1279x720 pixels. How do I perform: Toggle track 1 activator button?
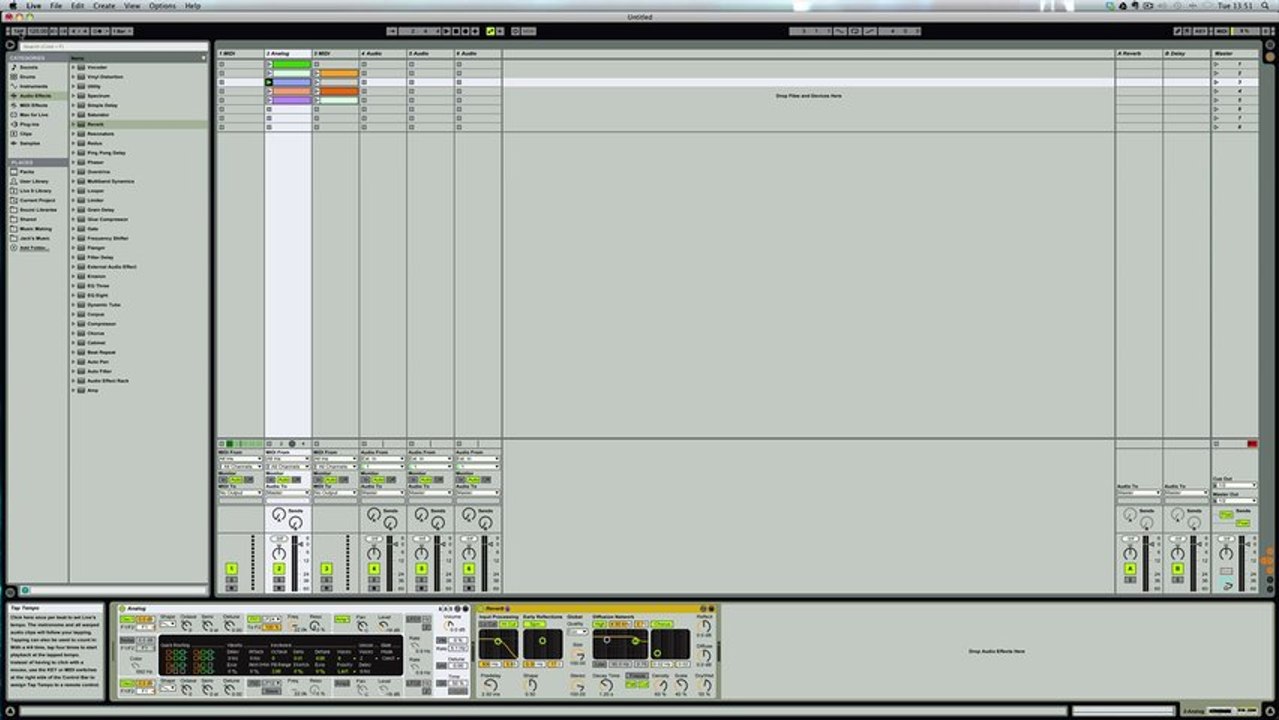tap(231, 569)
